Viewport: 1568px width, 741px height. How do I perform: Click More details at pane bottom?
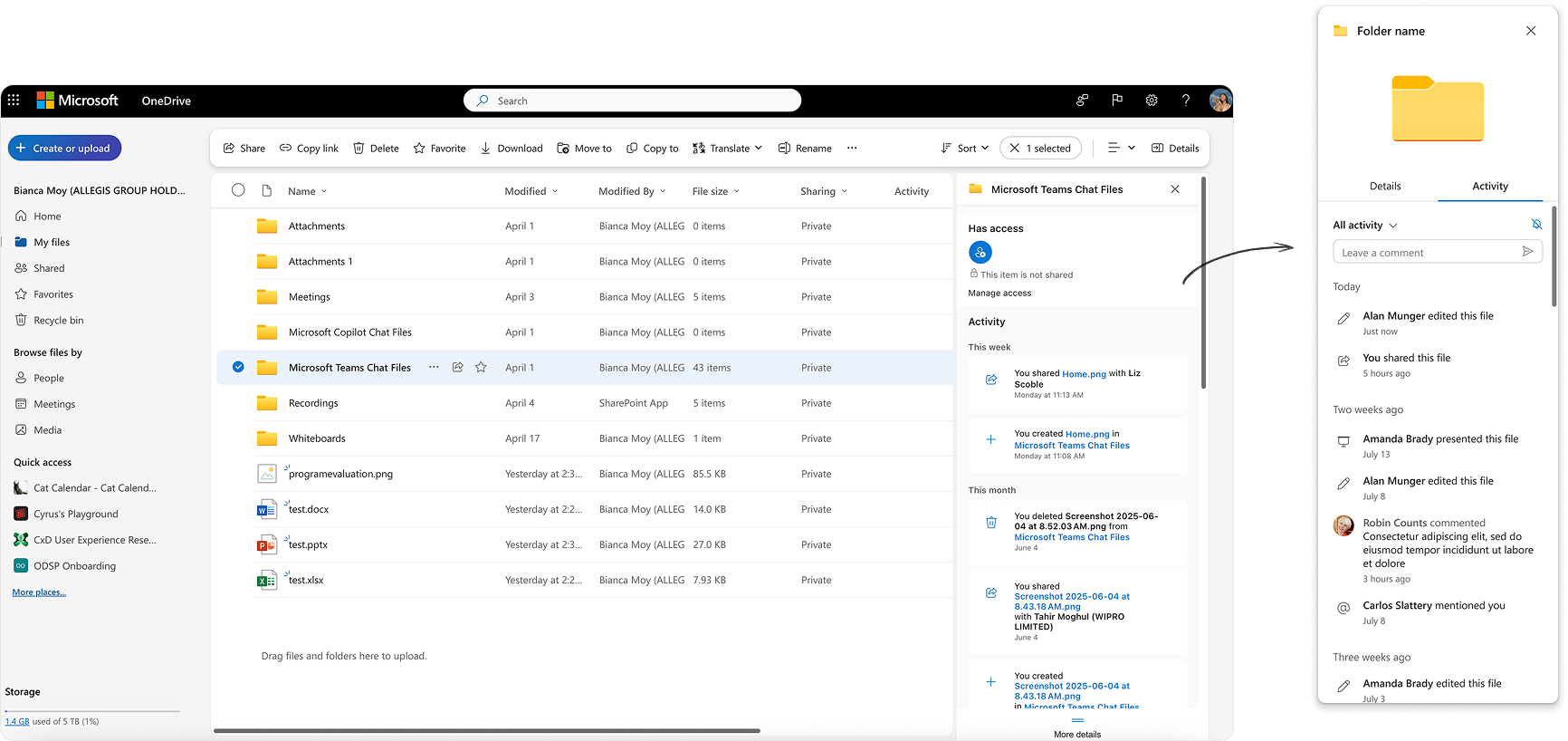point(1077,735)
